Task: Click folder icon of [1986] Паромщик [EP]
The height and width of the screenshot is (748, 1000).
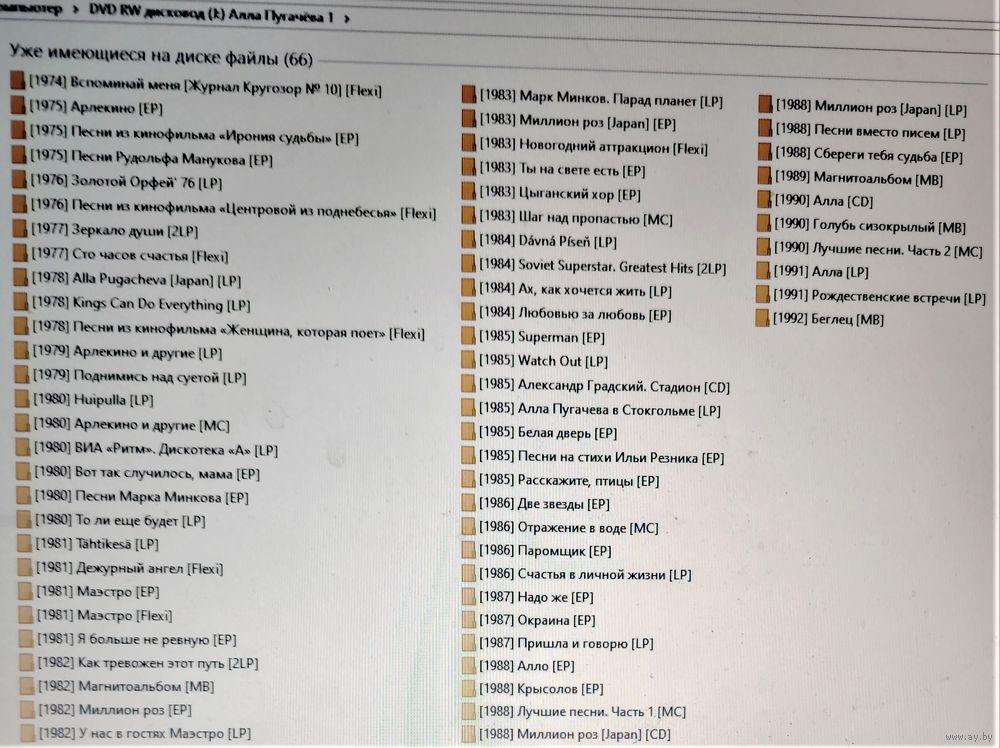Action: pos(469,550)
